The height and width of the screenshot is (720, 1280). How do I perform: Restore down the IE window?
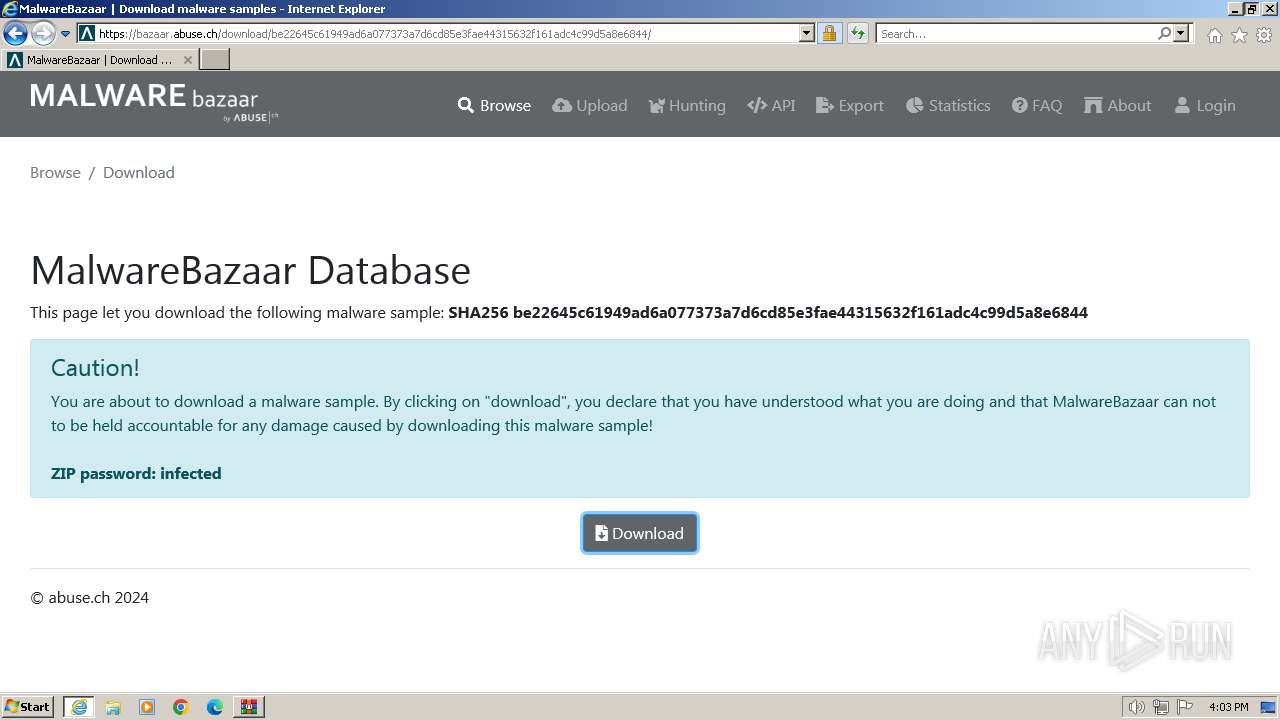[1251, 9]
